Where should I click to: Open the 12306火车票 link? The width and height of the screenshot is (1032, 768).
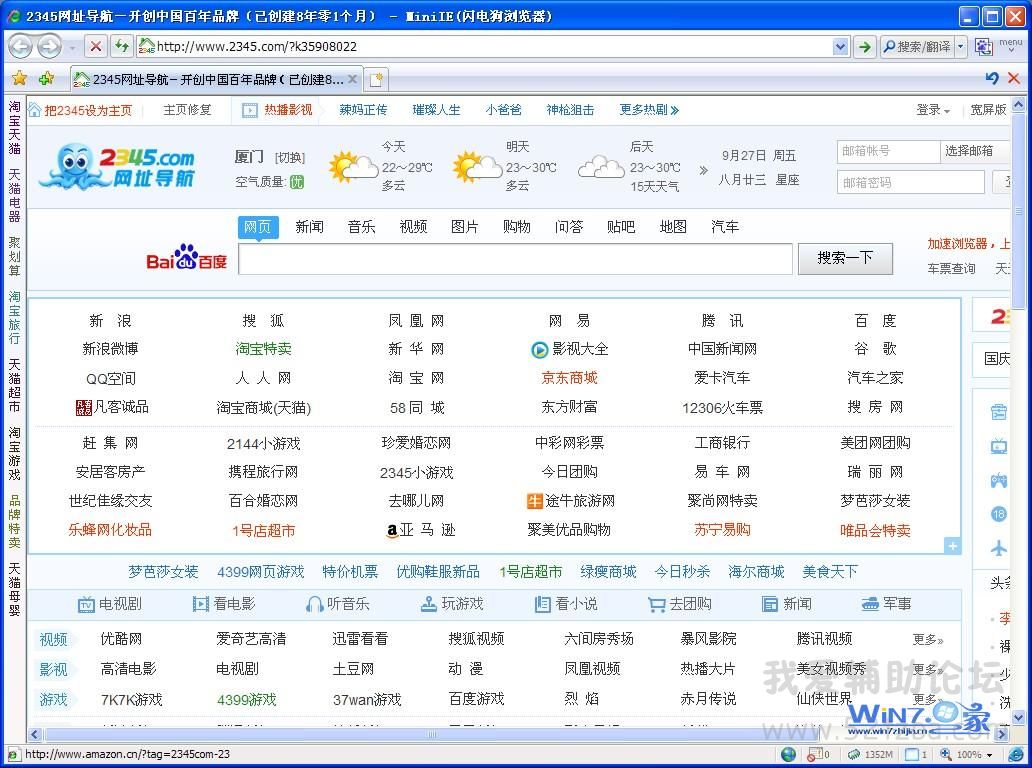click(722, 407)
